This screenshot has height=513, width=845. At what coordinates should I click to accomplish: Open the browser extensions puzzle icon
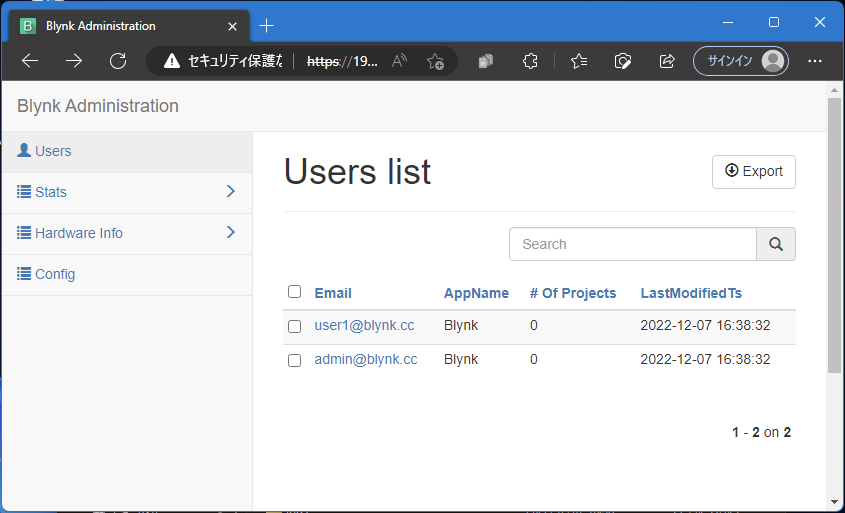531,61
